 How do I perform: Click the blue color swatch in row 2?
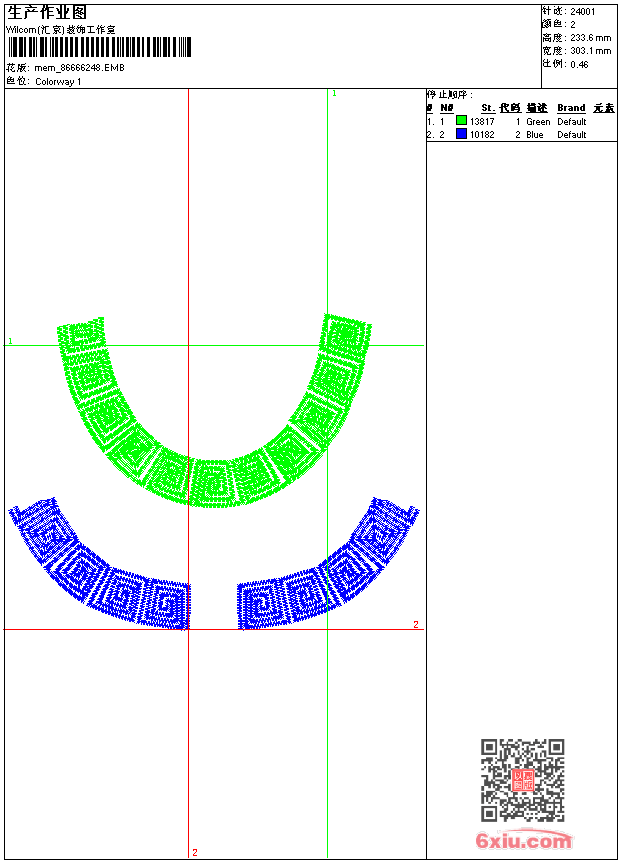coord(461,134)
